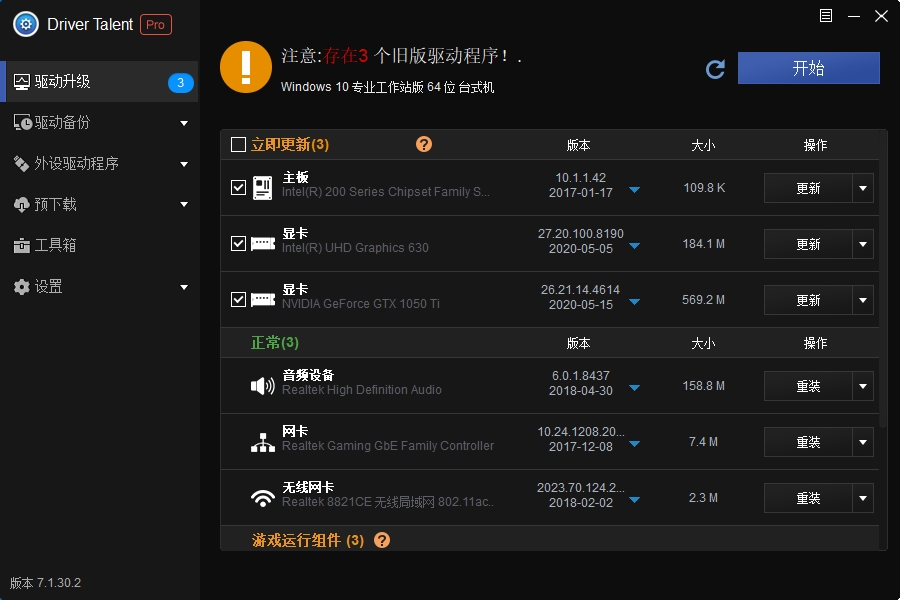Open action dropdown arrow for GTX 1050 Ti 更新
Screen dimensions: 900x600
click(x=863, y=300)
